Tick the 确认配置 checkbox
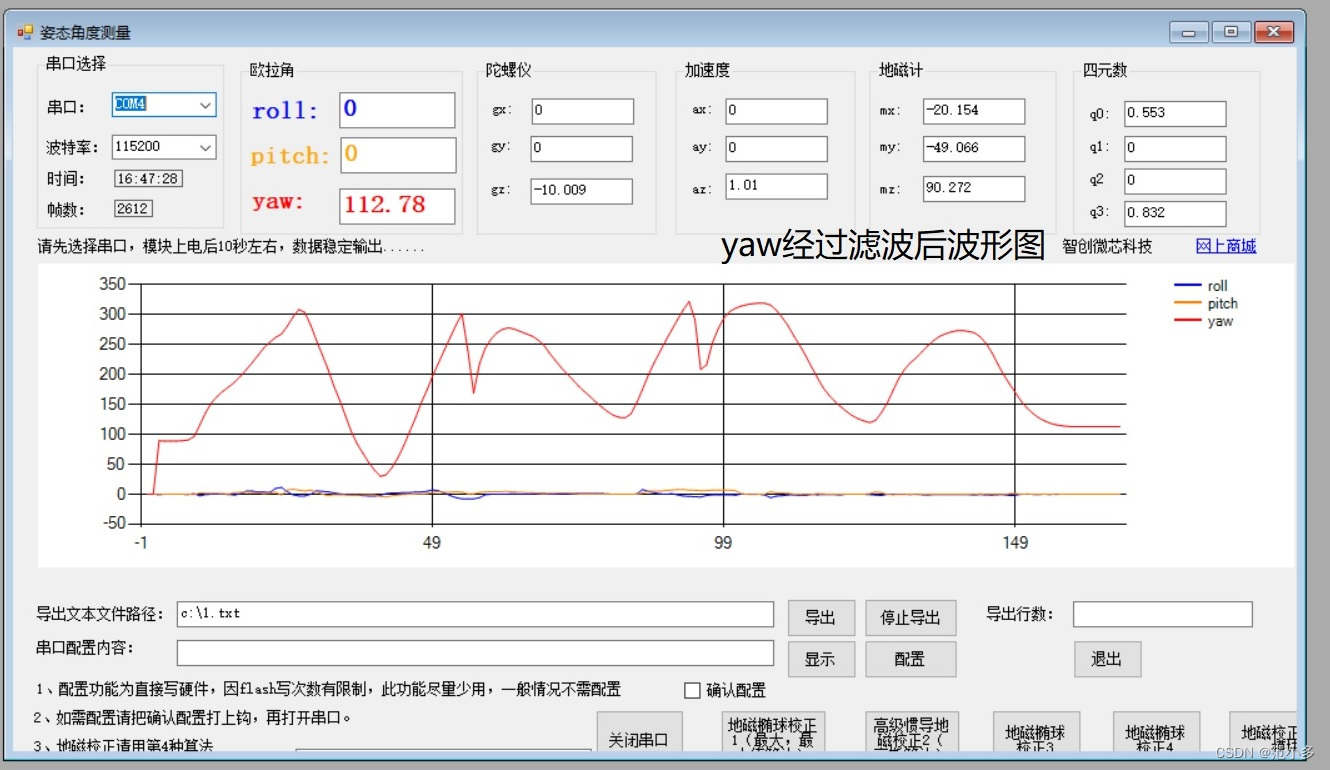The width and height of the screenshot is (1330, 770). [x=692, y=690]
